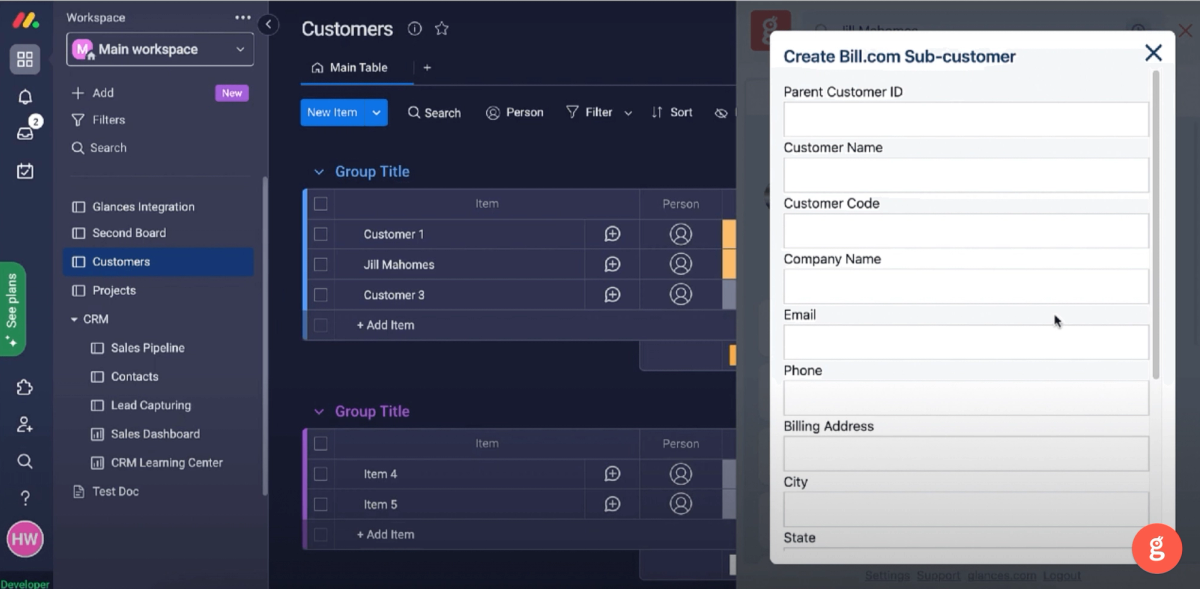The width and height of the screenshot is (1200, 589).
Task: Click into the Parent Customer ID field
Action: click(x=966, y=119)
